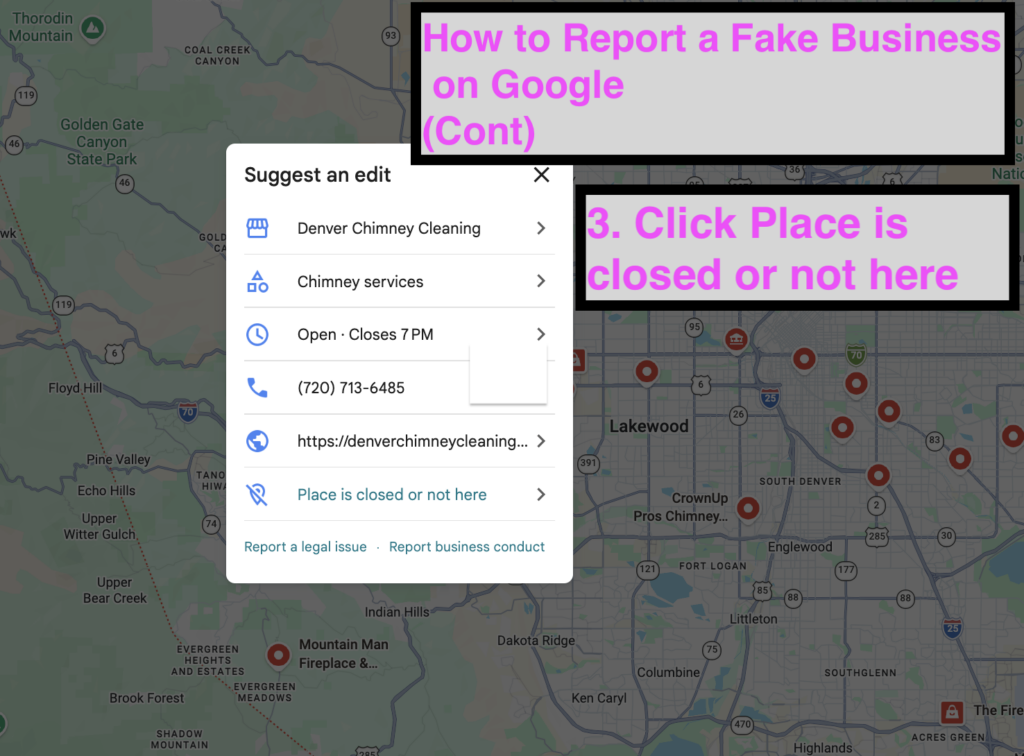
Task: Select the Chimney services row
Action: coord(360,282)
